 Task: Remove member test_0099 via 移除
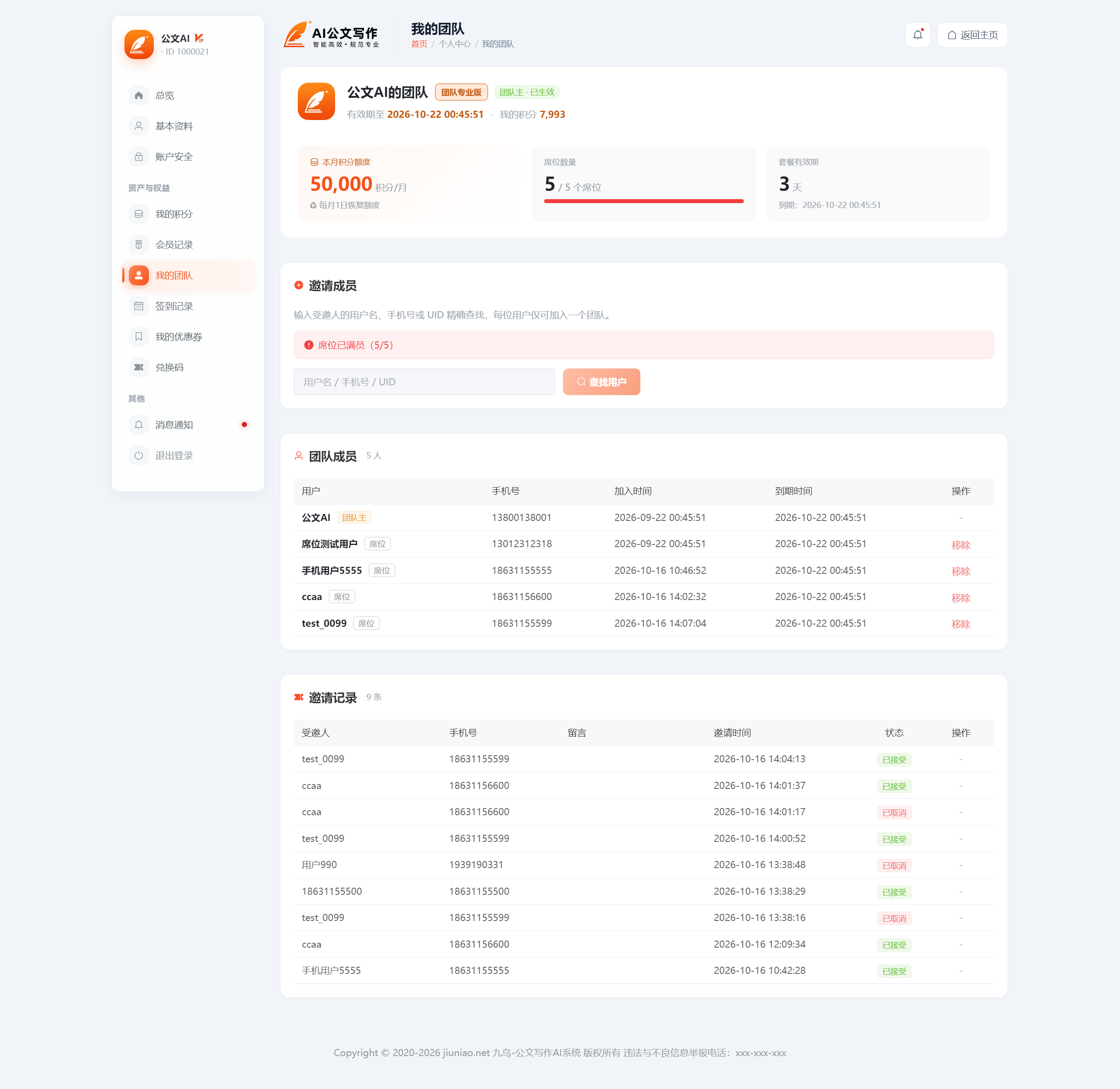[961, 624]
